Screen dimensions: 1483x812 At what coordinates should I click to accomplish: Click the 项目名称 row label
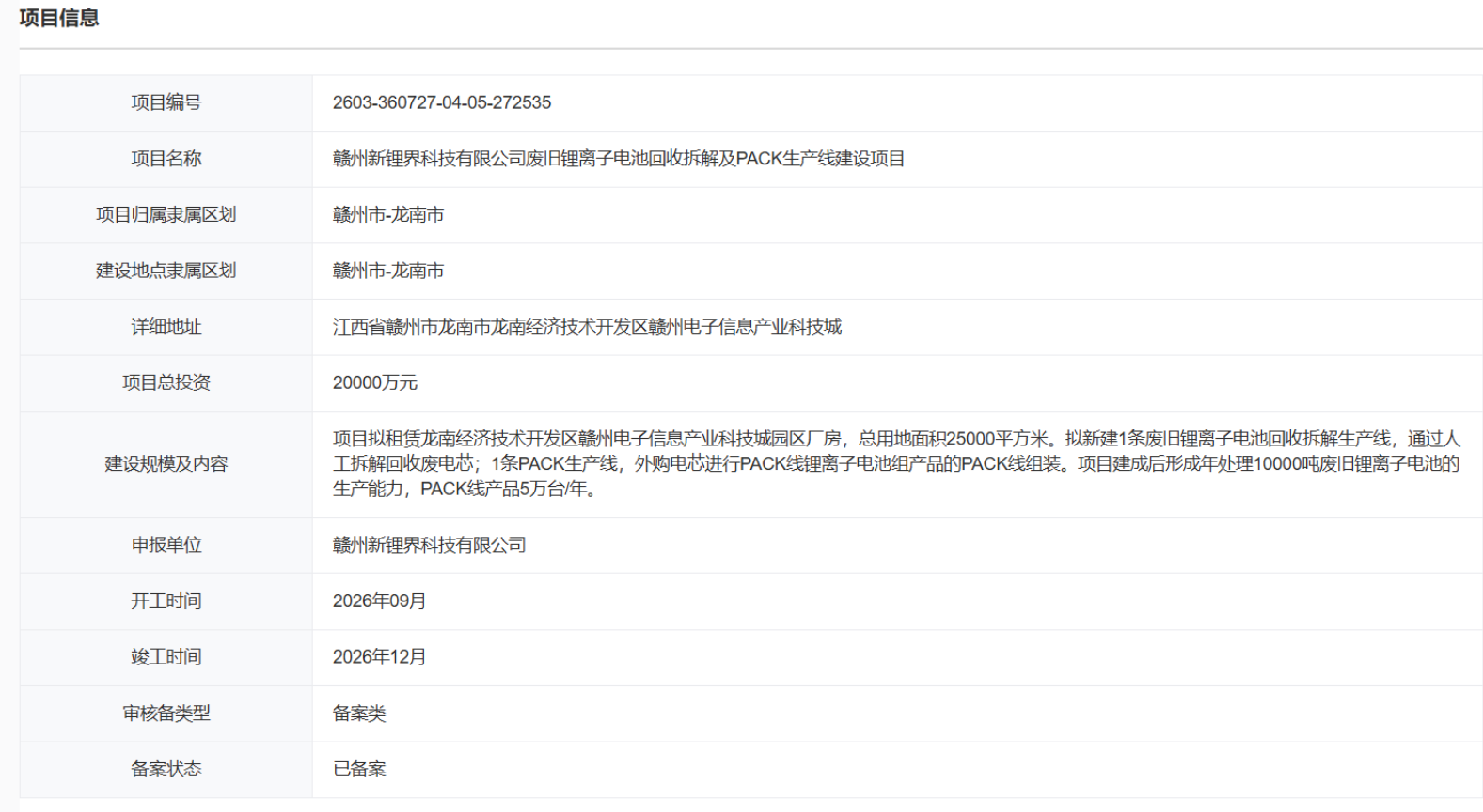pyautogui.click(x=166, y=159)
